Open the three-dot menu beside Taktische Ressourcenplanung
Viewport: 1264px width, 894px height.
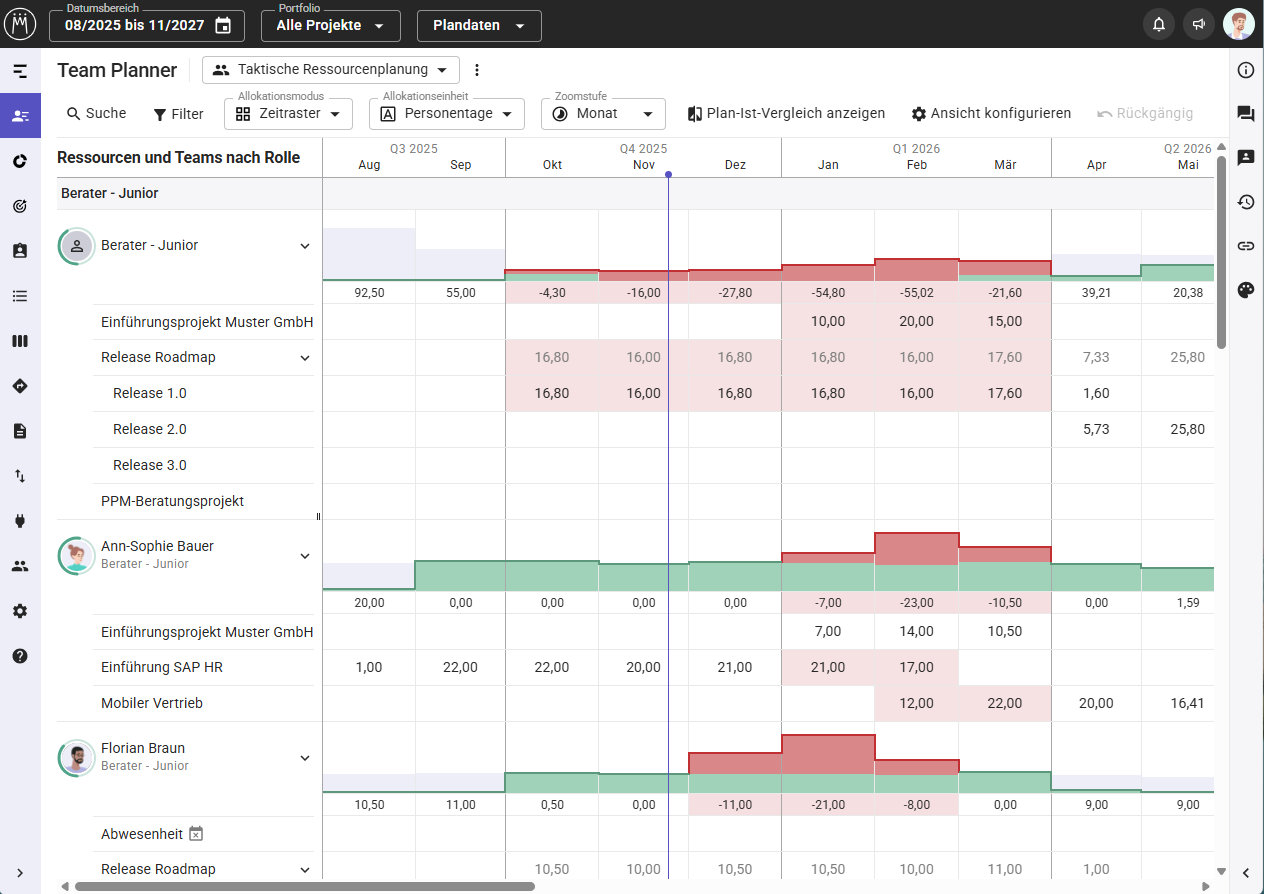tap(477, 70)
